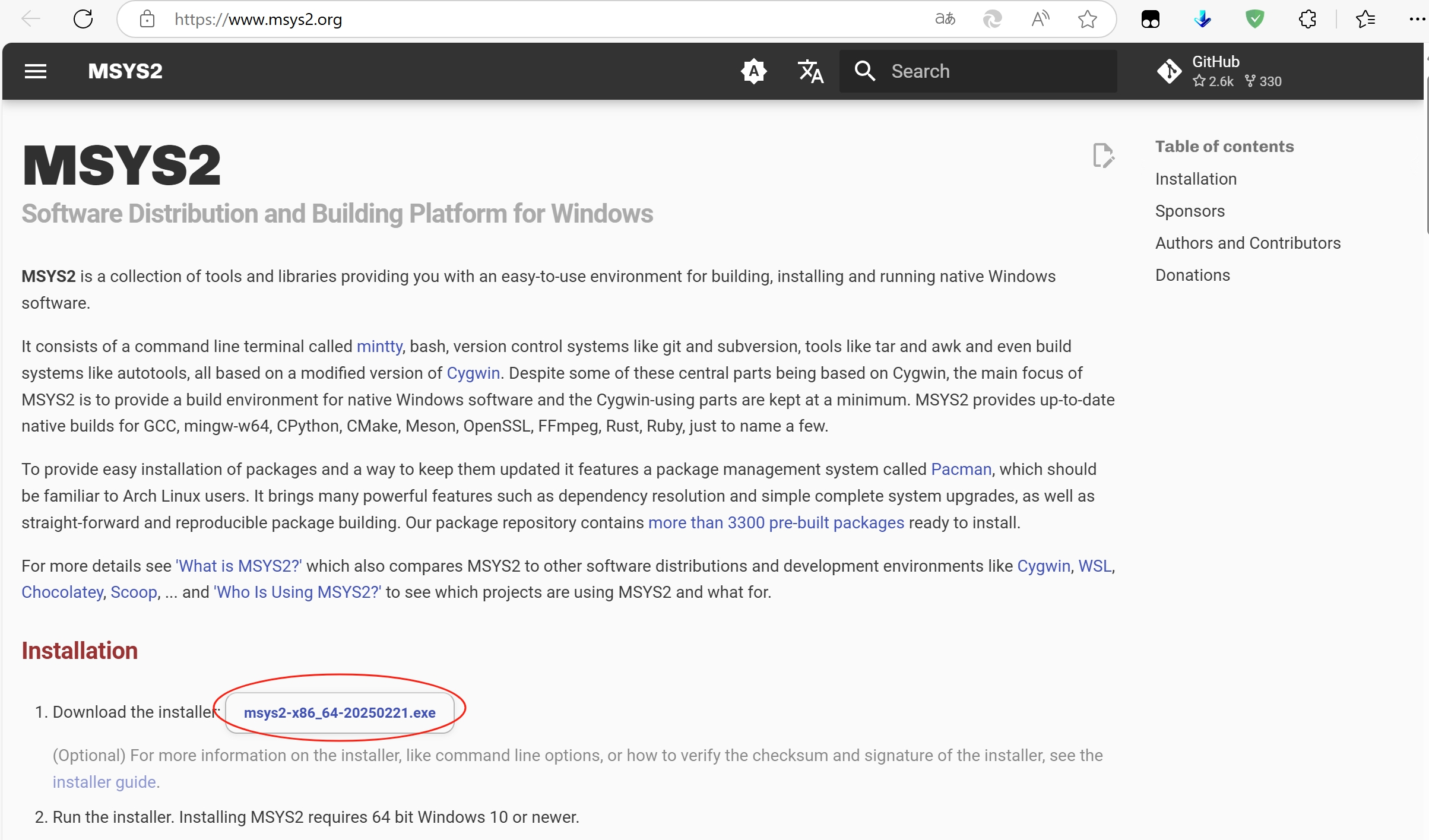Download the msys2-x86_64-20250221.exe installer
1429x840 pixels.
(x=340, y=712)
